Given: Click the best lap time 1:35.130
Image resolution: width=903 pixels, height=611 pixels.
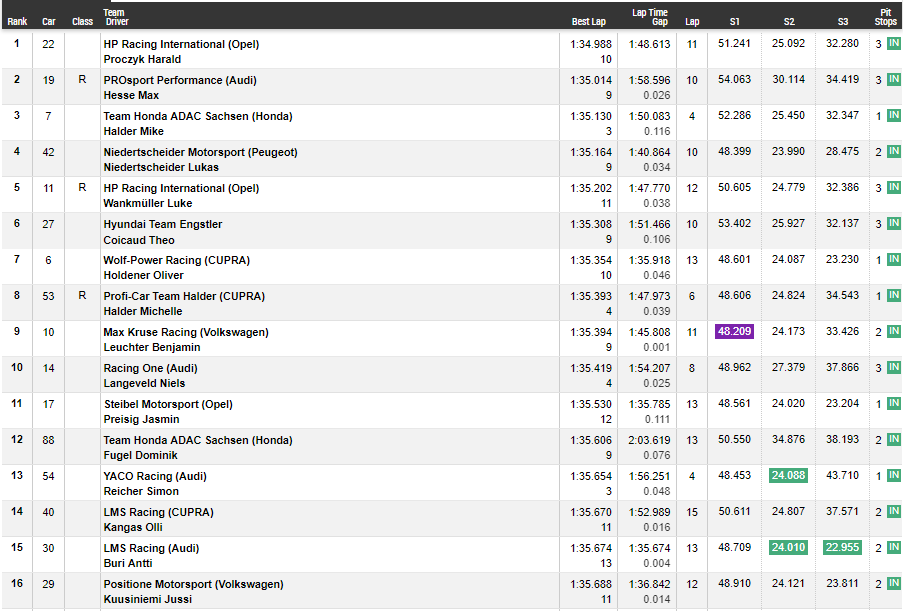Looking at the screenshot, I should pyautogui.click(x=591, y=116).
